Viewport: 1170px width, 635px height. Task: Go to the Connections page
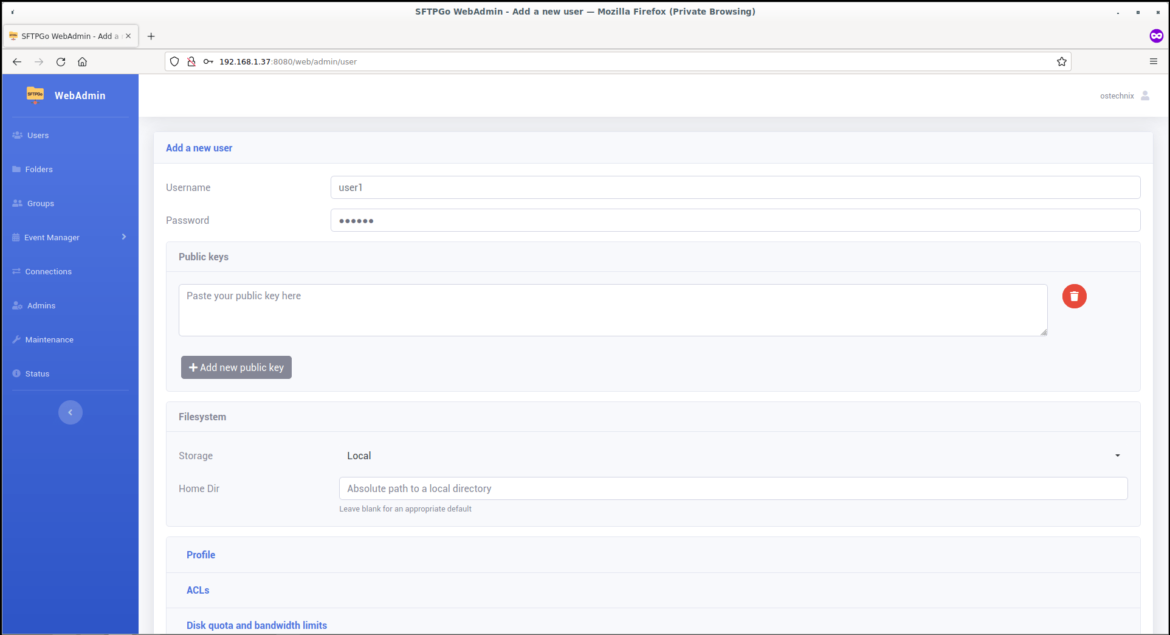(46, 271)
